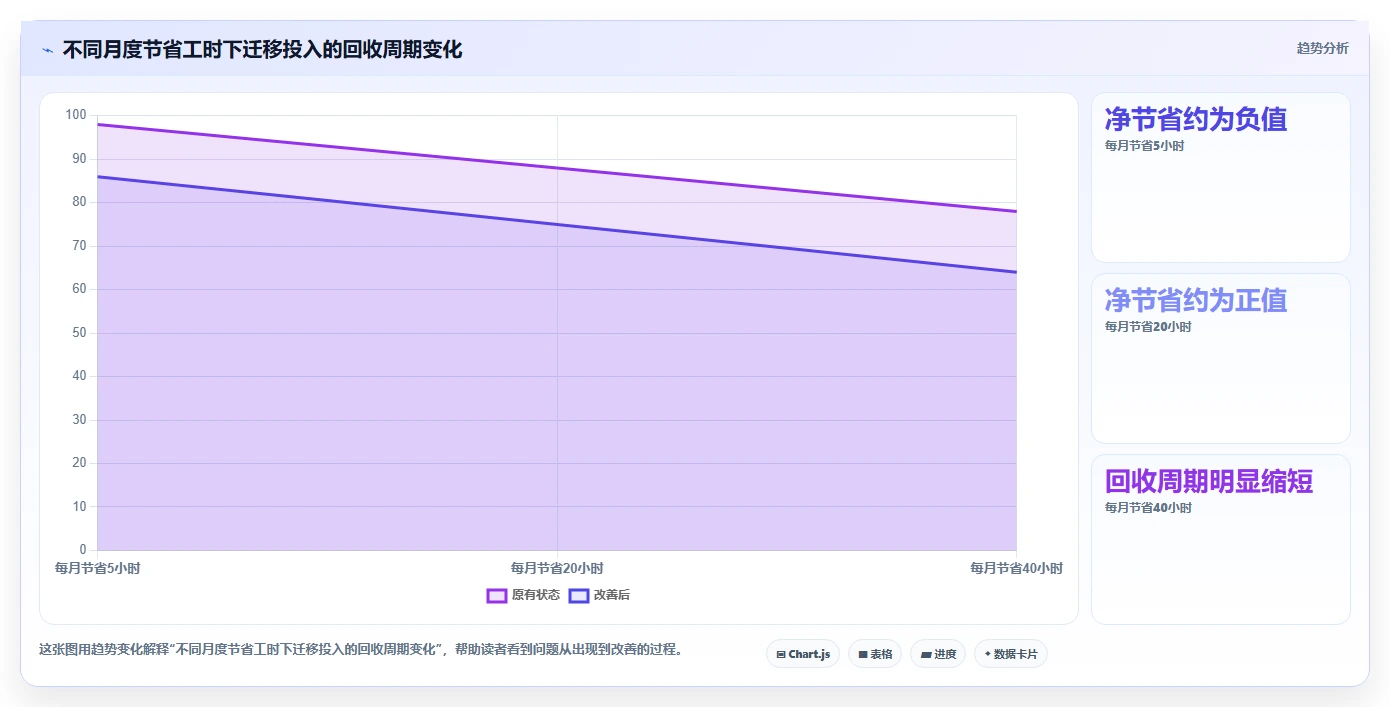Click the 每月节省20小时 card subtitle
This screenshot has height=707, width=1390.
[1148, 327]
